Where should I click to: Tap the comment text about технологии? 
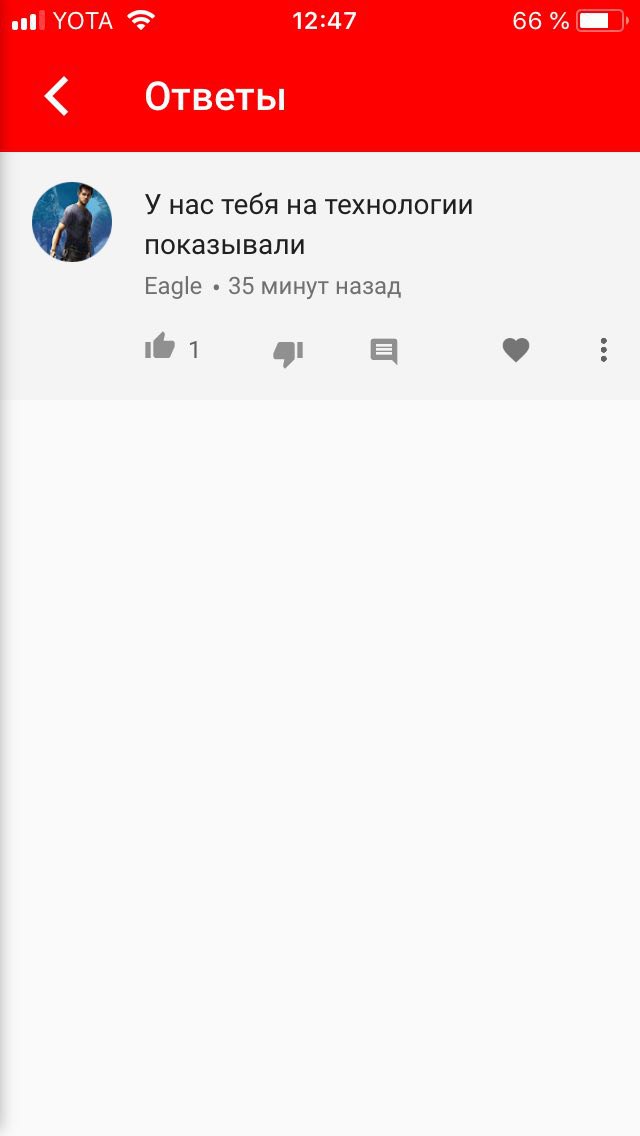click(x=309, y=225)
